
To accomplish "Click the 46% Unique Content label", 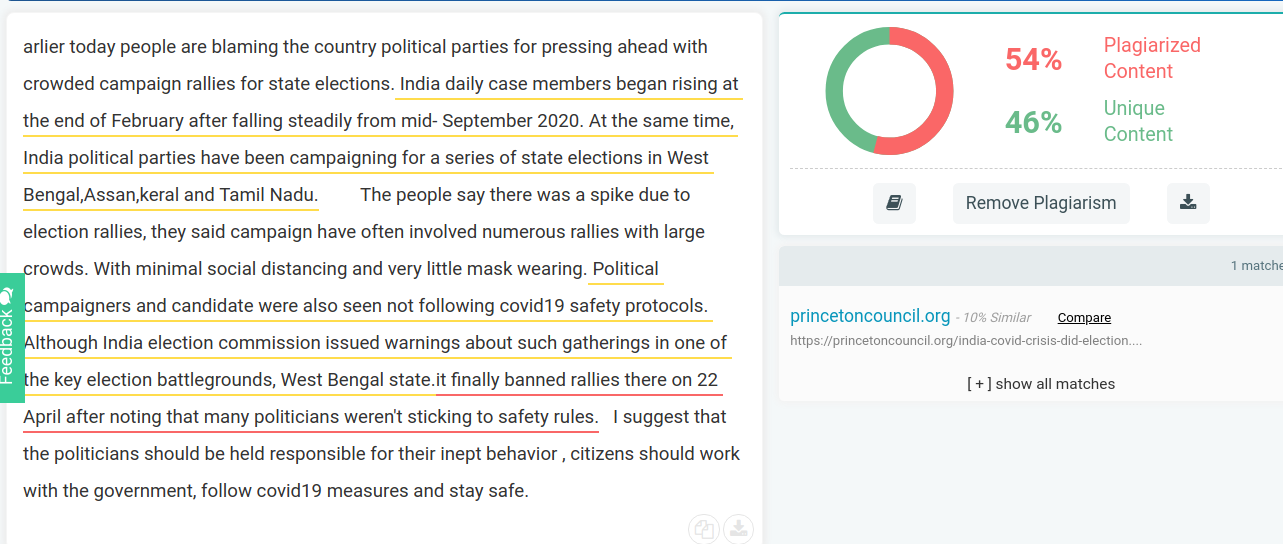I will point(1089,121).
